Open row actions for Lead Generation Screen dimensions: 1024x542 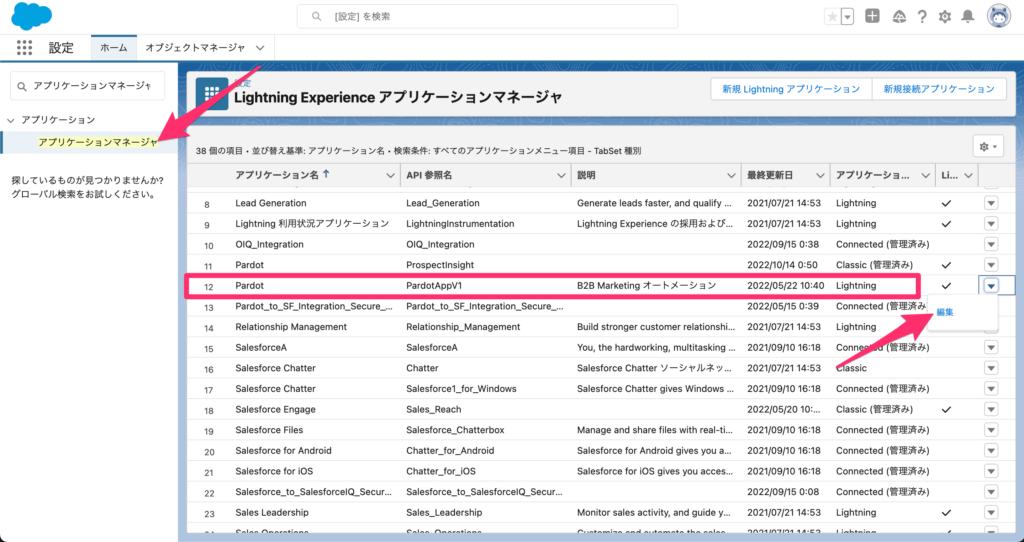tap(991, 203)
